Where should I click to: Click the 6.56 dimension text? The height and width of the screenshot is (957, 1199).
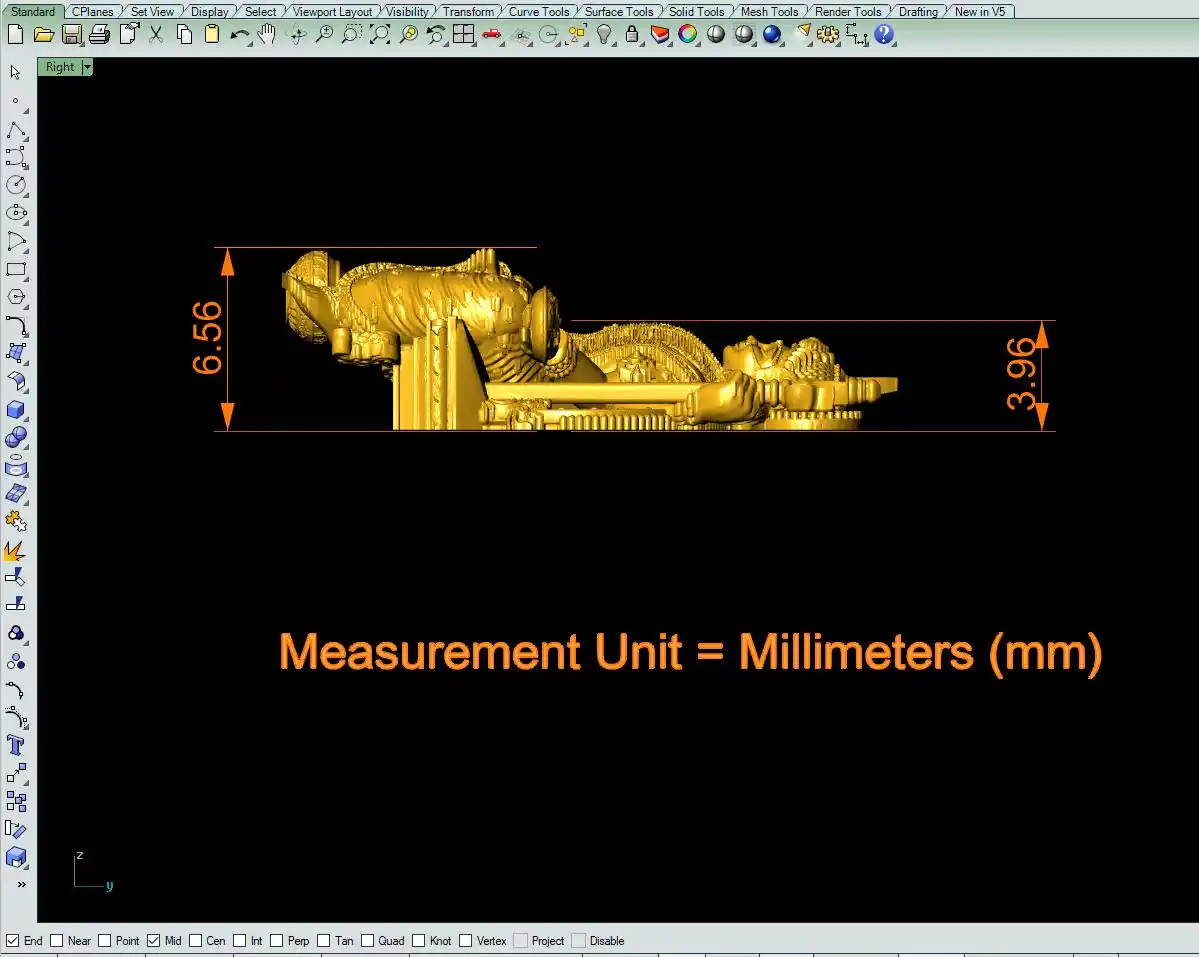pos(208,337)
